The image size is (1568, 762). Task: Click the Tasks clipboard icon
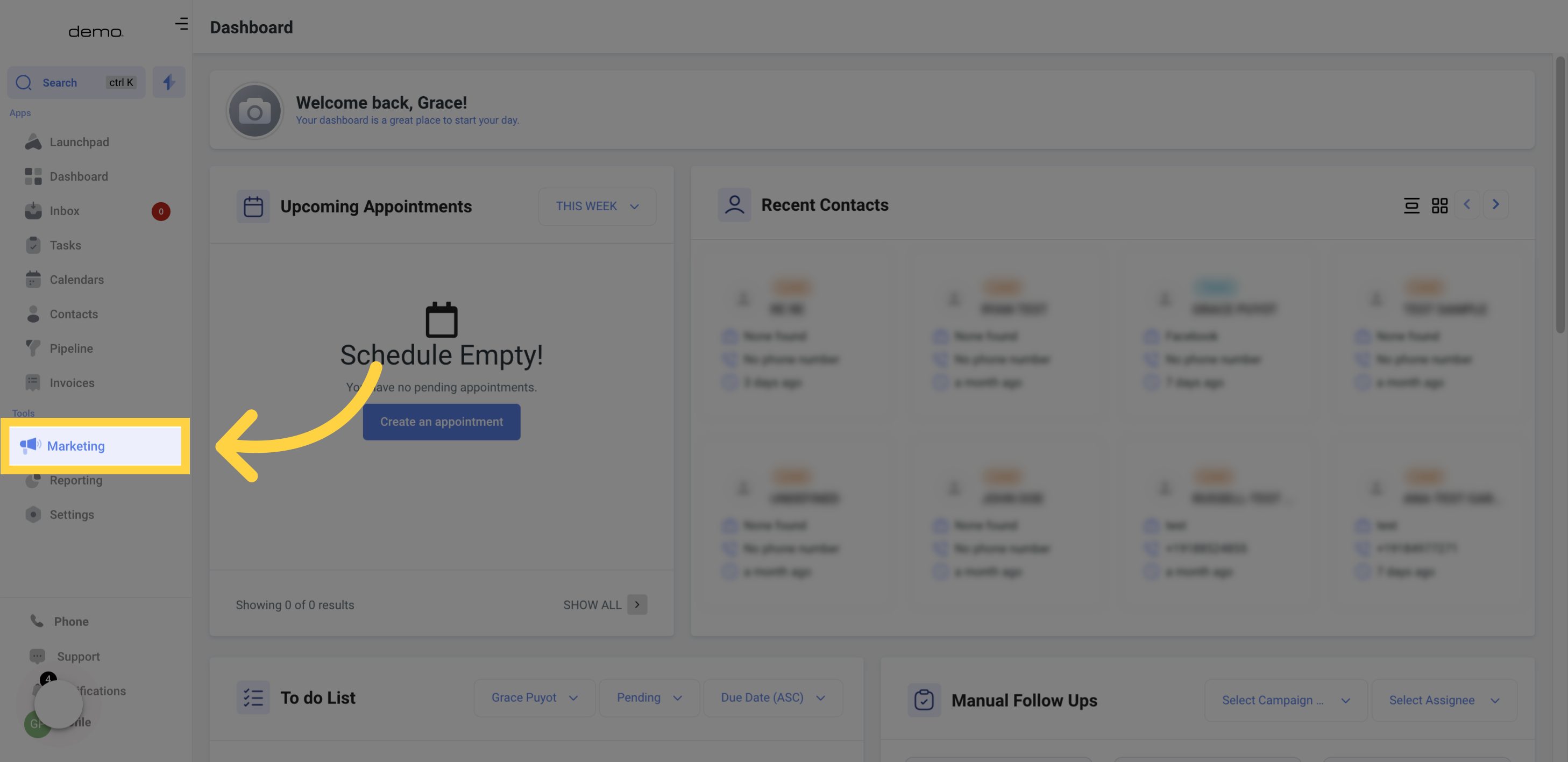pos(33,245)
